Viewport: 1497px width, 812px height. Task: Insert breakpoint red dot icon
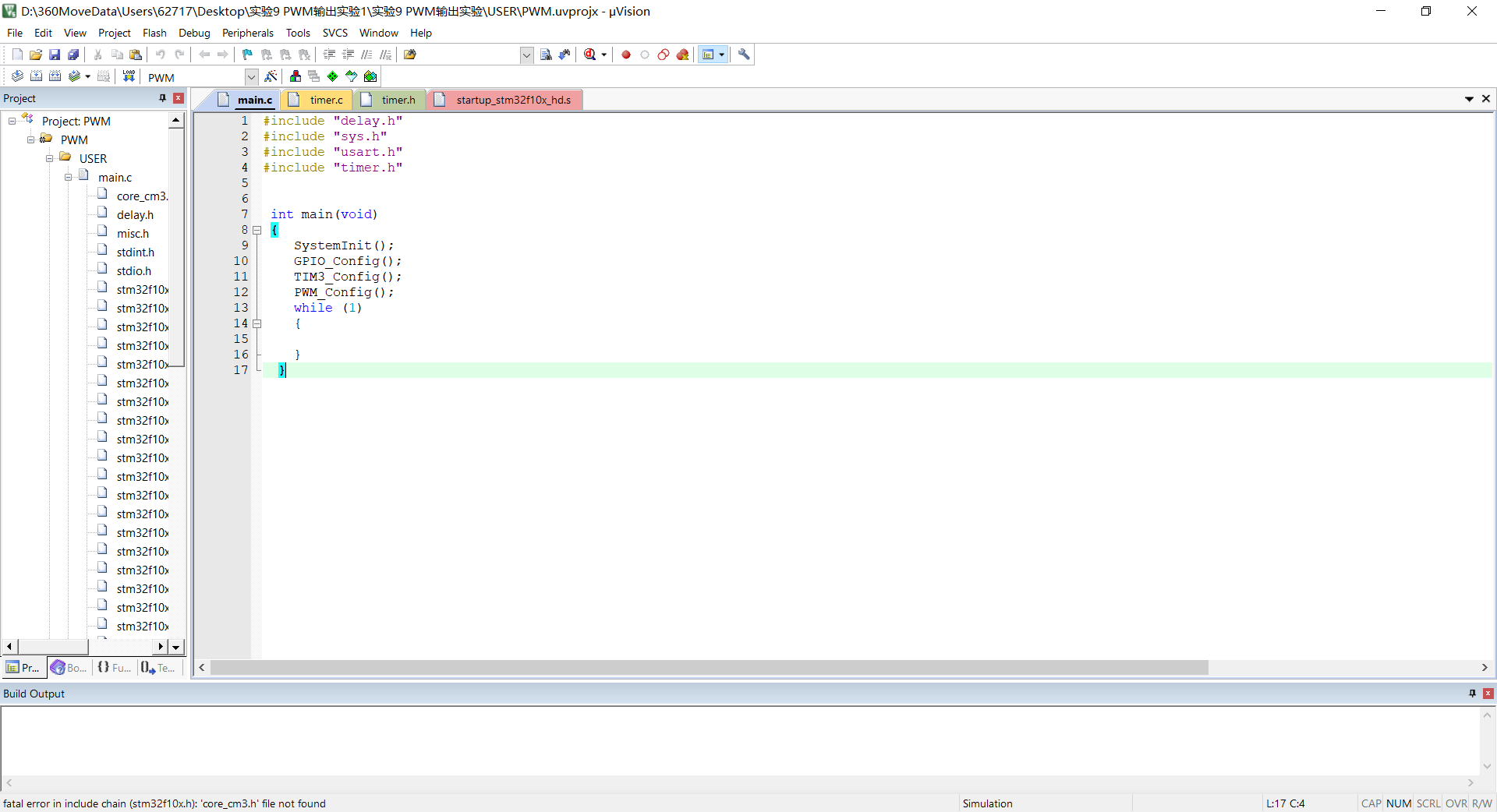click(x=626, y=55)
